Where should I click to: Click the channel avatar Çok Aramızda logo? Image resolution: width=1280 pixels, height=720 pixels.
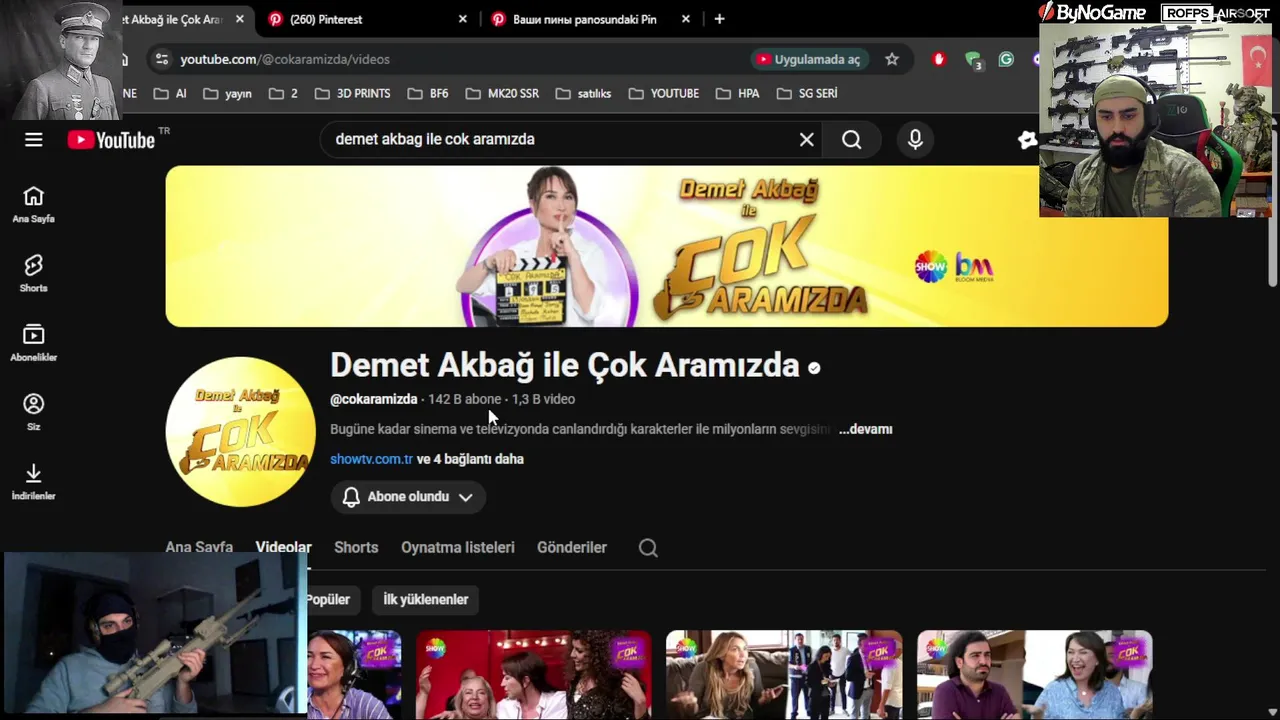(x=240, y=431)
